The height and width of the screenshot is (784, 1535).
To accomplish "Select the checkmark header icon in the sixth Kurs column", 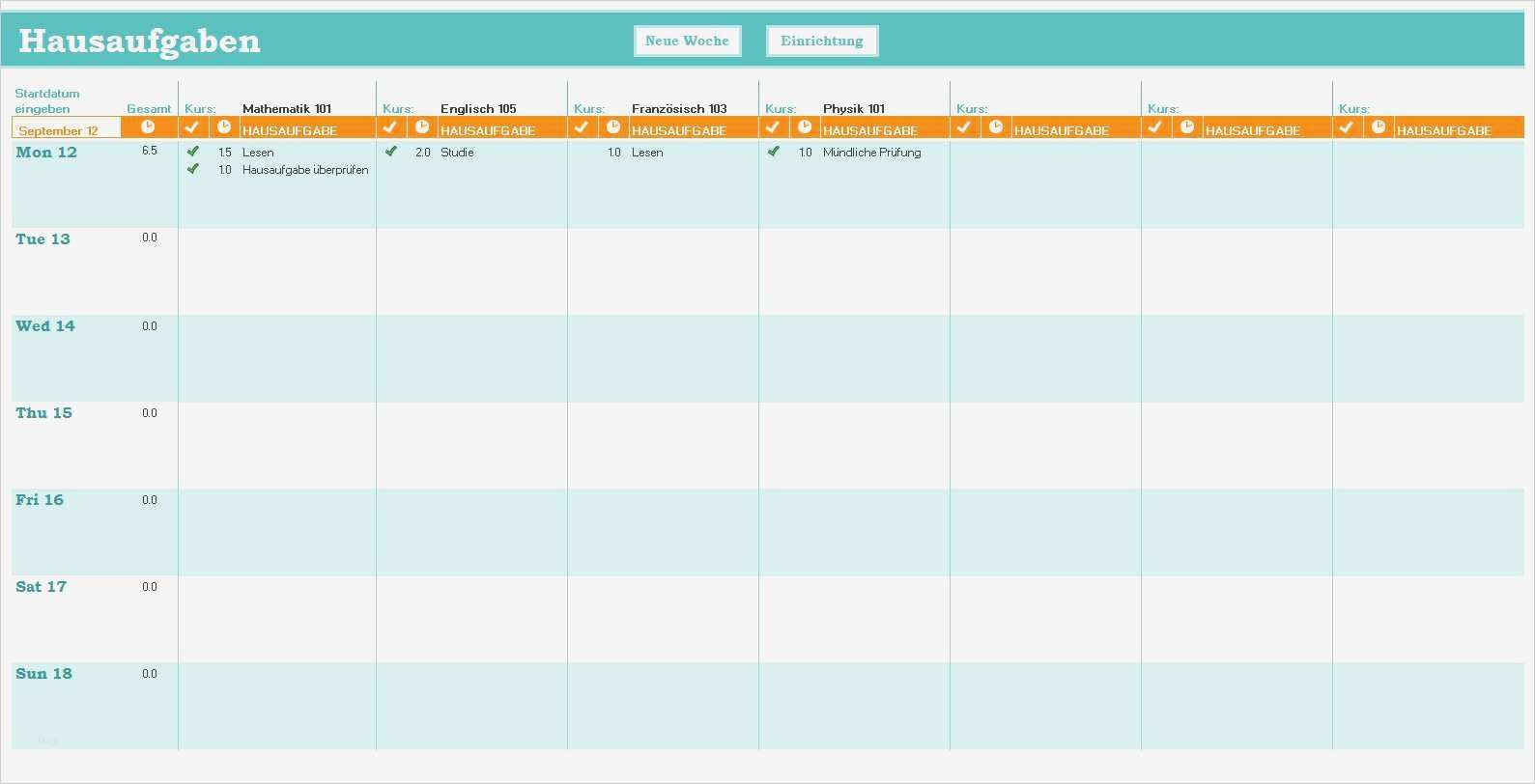I will point(1155,127).
